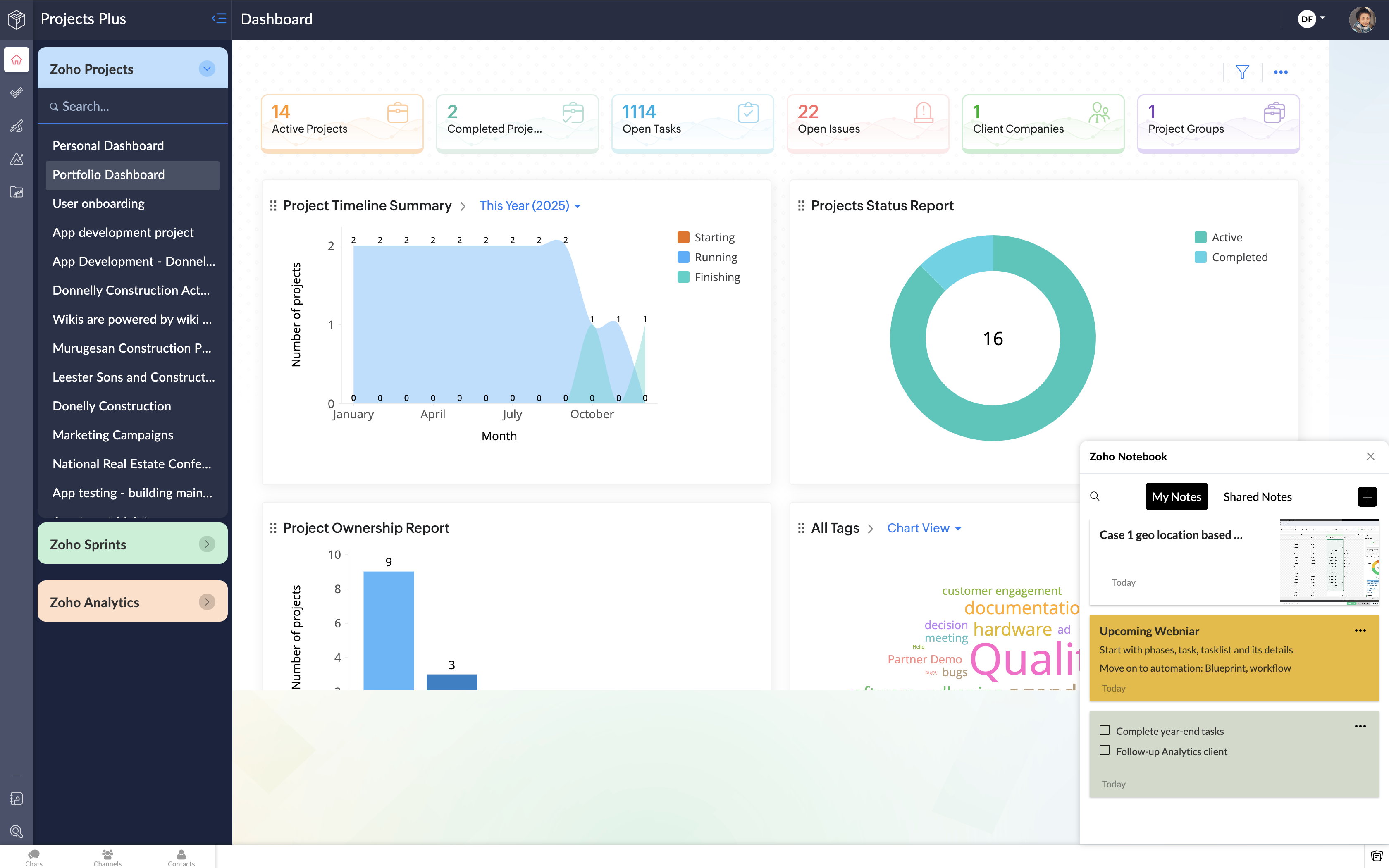Click the customer engagement tag
This screenshot has width=1389, height=868.
point(1002,590)
